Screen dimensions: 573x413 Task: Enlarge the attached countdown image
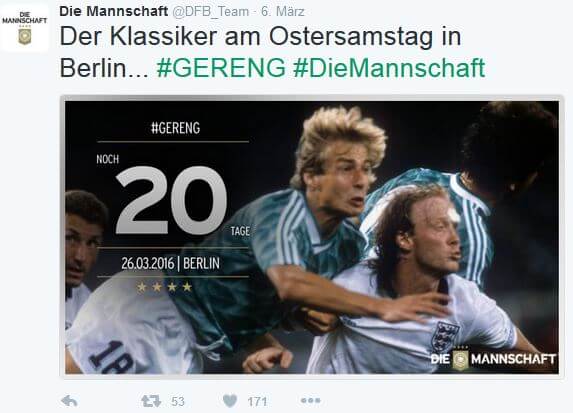[x=312, y=237]
